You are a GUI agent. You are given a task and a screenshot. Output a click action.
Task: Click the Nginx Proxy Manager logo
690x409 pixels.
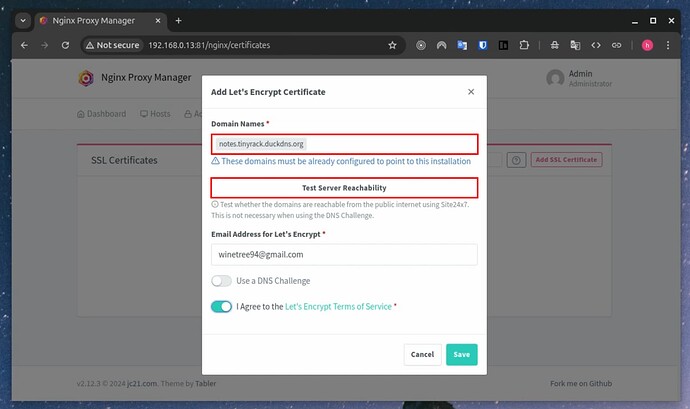[86, 78]
